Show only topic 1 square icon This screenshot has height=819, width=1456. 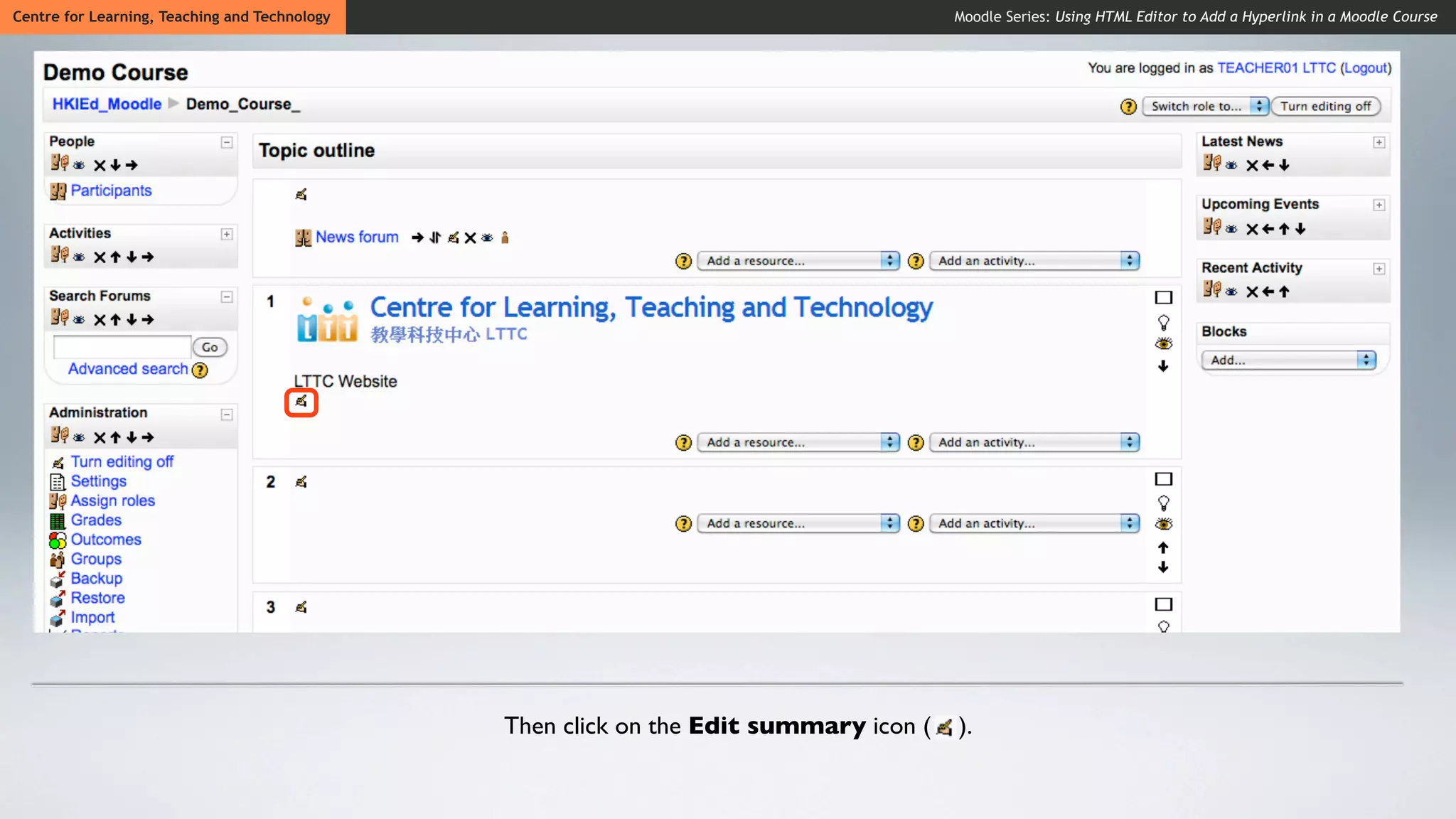1164,298
